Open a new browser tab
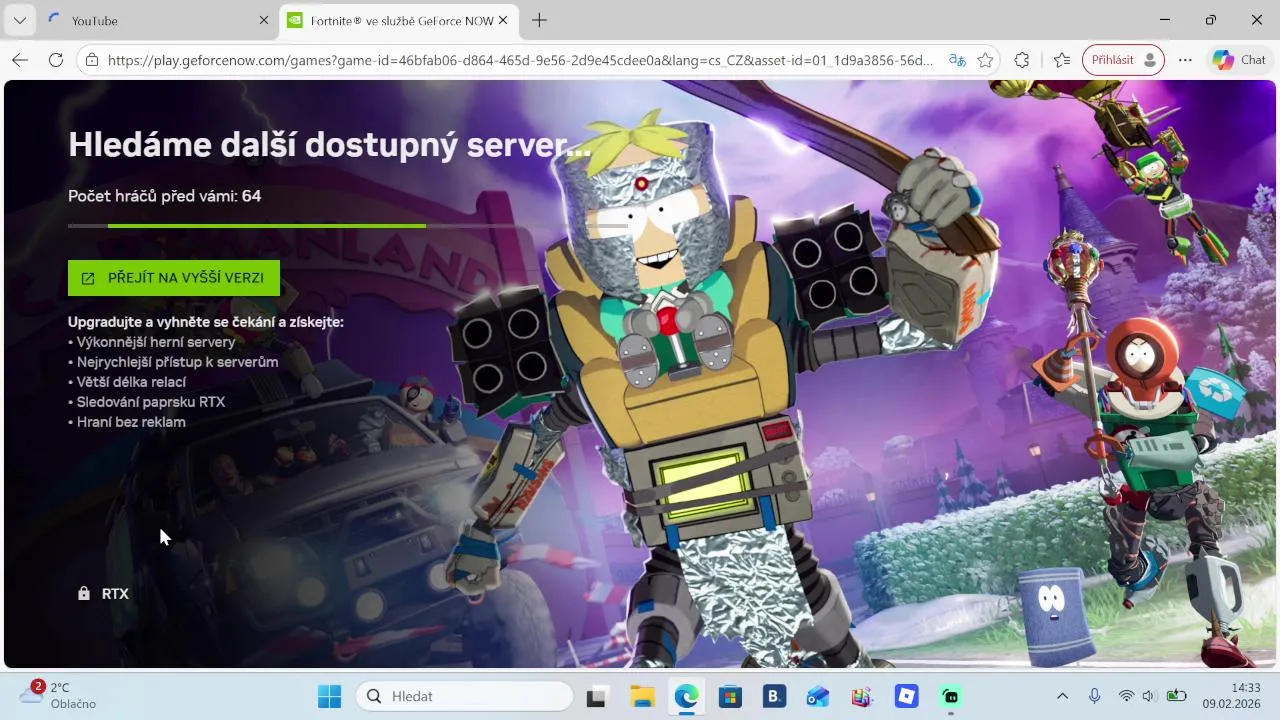Viewport: 1280px width, 720px height. point(539,20)
